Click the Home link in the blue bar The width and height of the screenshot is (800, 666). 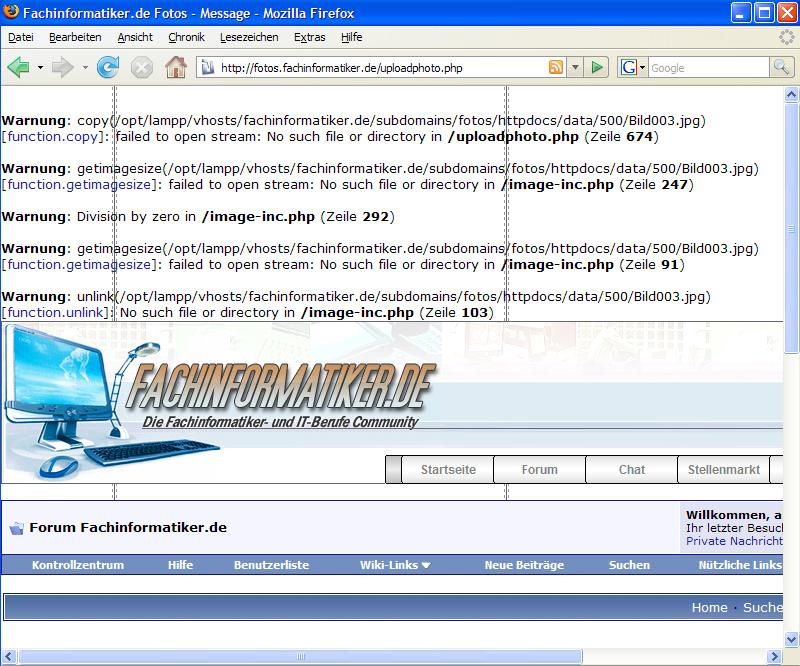pyautogui.click(x=709, y=607)
